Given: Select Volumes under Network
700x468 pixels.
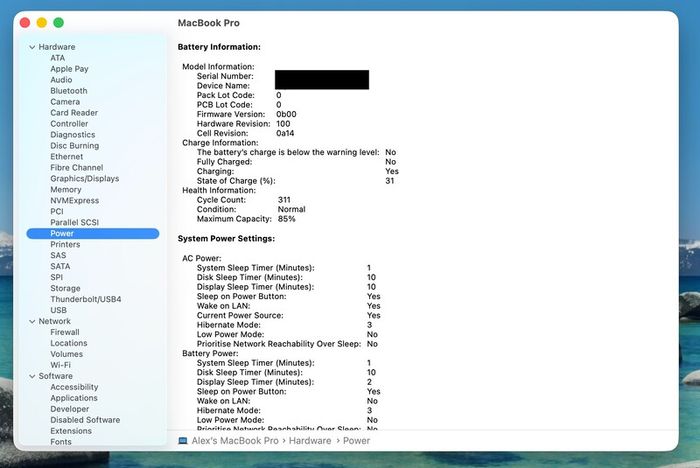Looking at the screenshot, I should pos(66,354).
